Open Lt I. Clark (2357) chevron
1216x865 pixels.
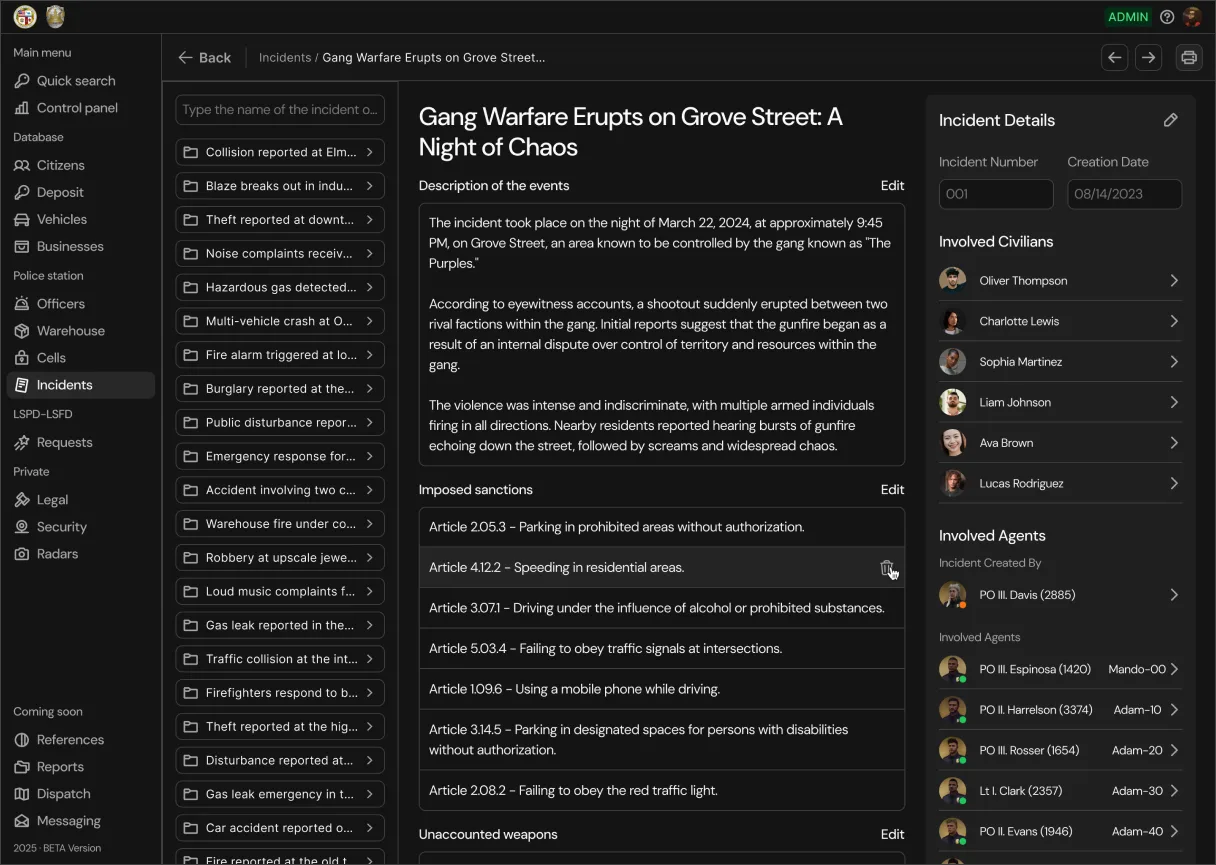(1174, 791)
